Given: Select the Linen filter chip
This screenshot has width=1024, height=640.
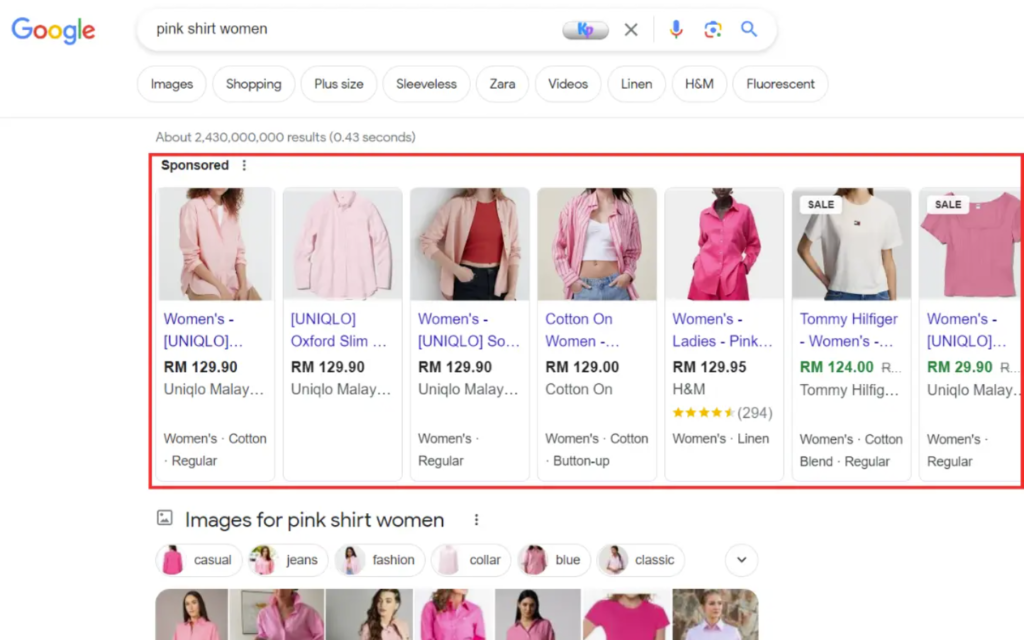Looking at the screenshot, I should pos(637,84).
